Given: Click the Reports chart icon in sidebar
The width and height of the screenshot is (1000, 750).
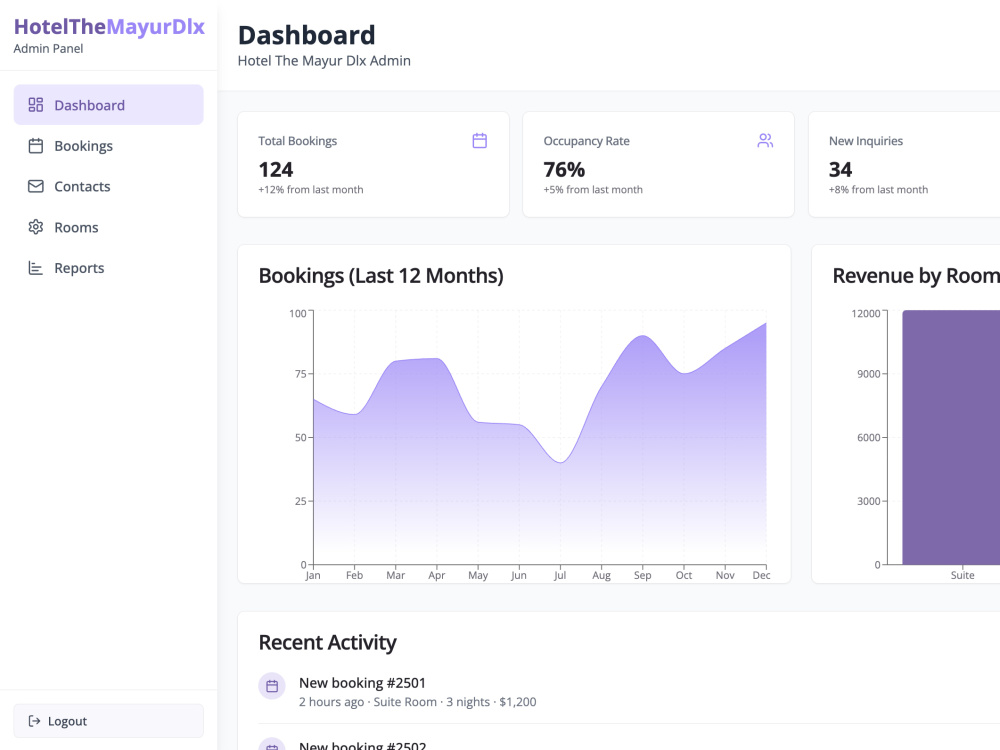Looking at the screenshot, I should pos(36,268).
